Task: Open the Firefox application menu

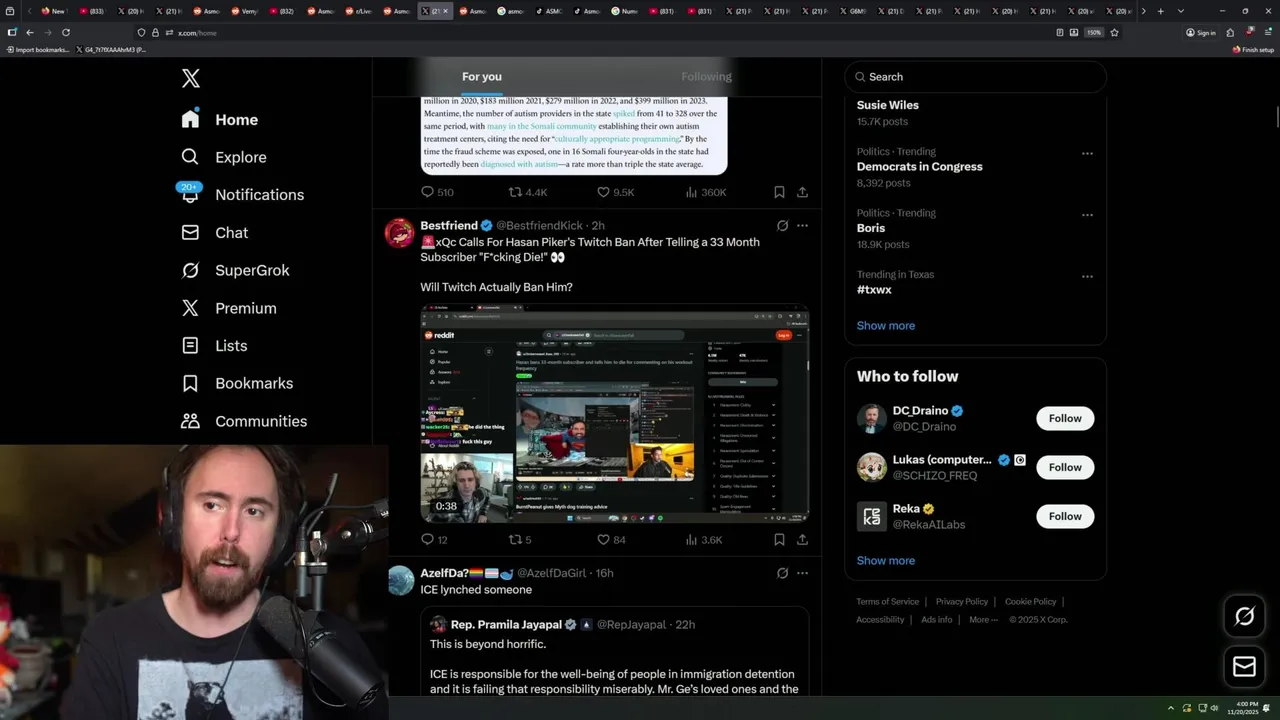Action: pos(1266,32)
